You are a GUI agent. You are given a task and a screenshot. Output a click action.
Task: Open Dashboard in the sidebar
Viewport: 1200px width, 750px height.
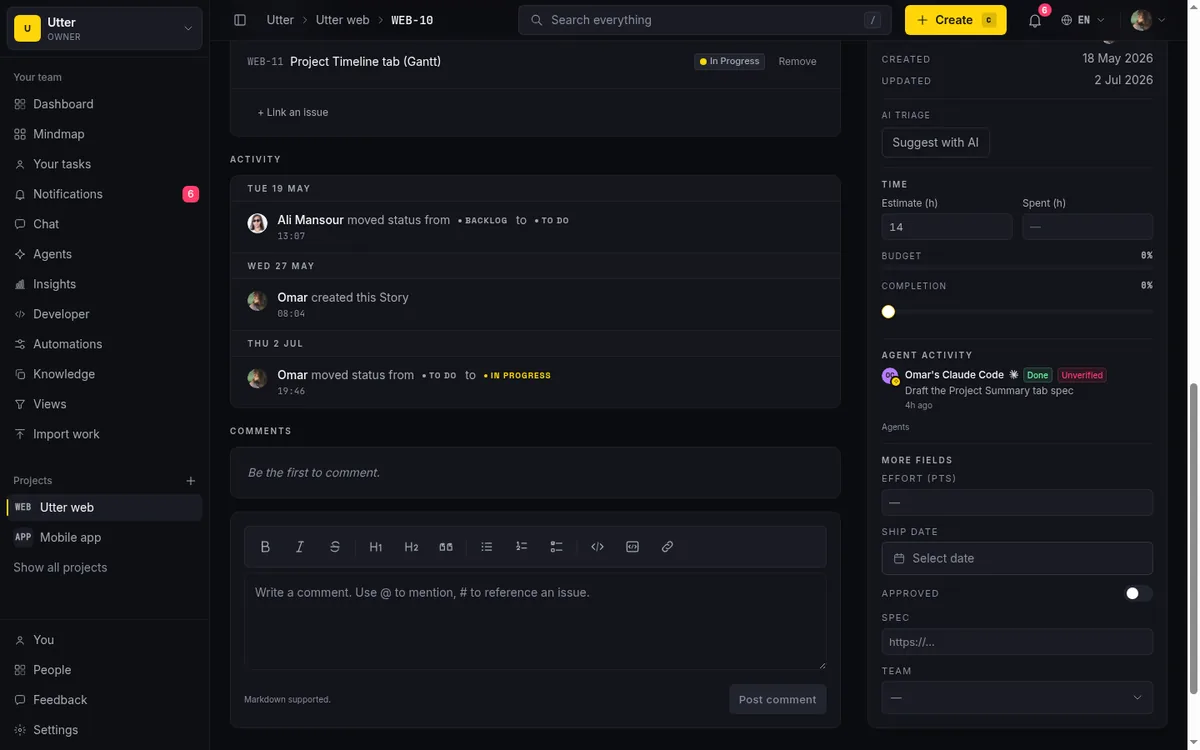(104, 104)
